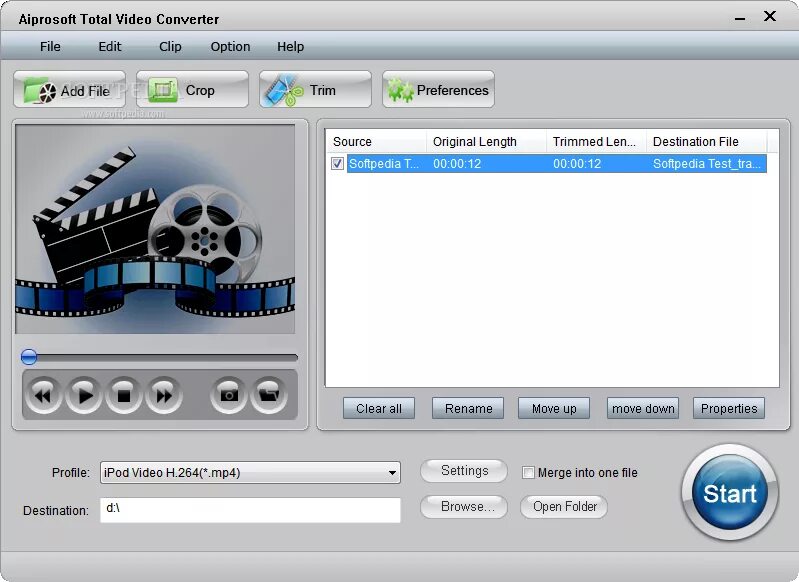The width and height of the screenshot is (799, 582).
Task: Click the Softpedia Test_tra... destination cell
Action: (x=707, y=164)
